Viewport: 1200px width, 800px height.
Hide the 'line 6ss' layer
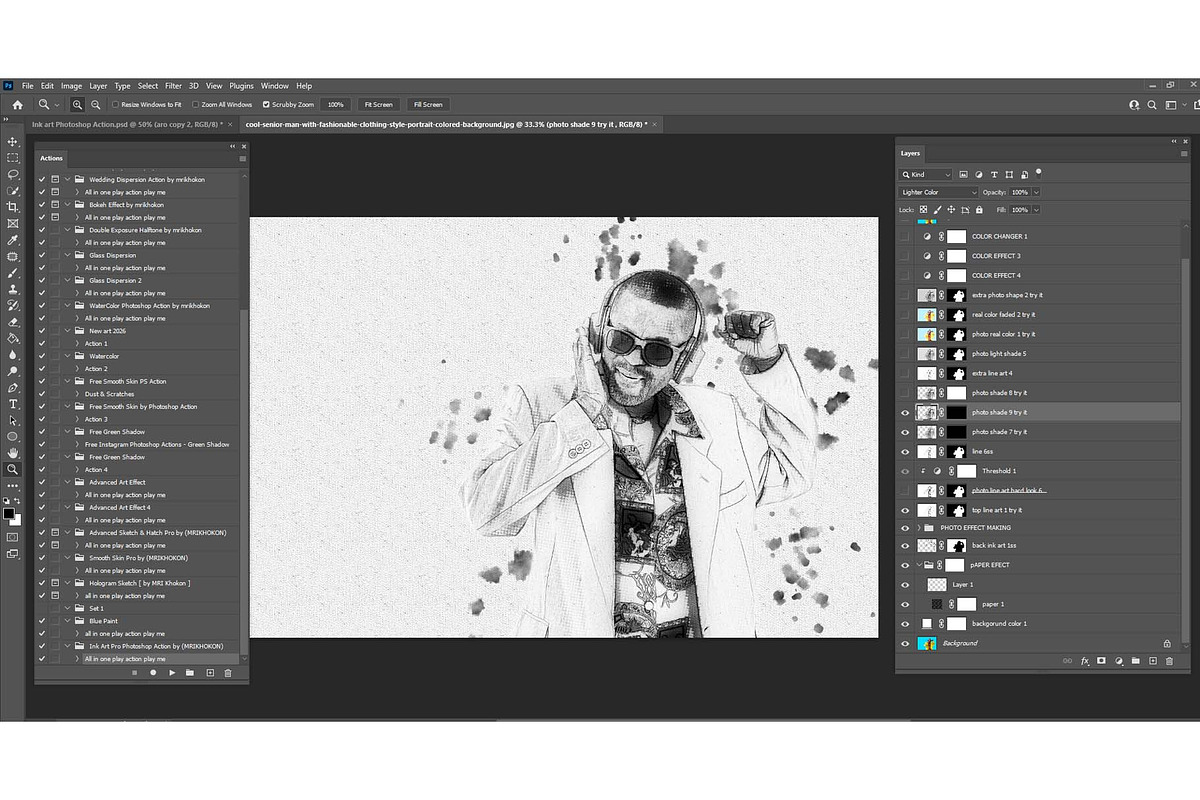pyautogui.click(x=906, y=451)
